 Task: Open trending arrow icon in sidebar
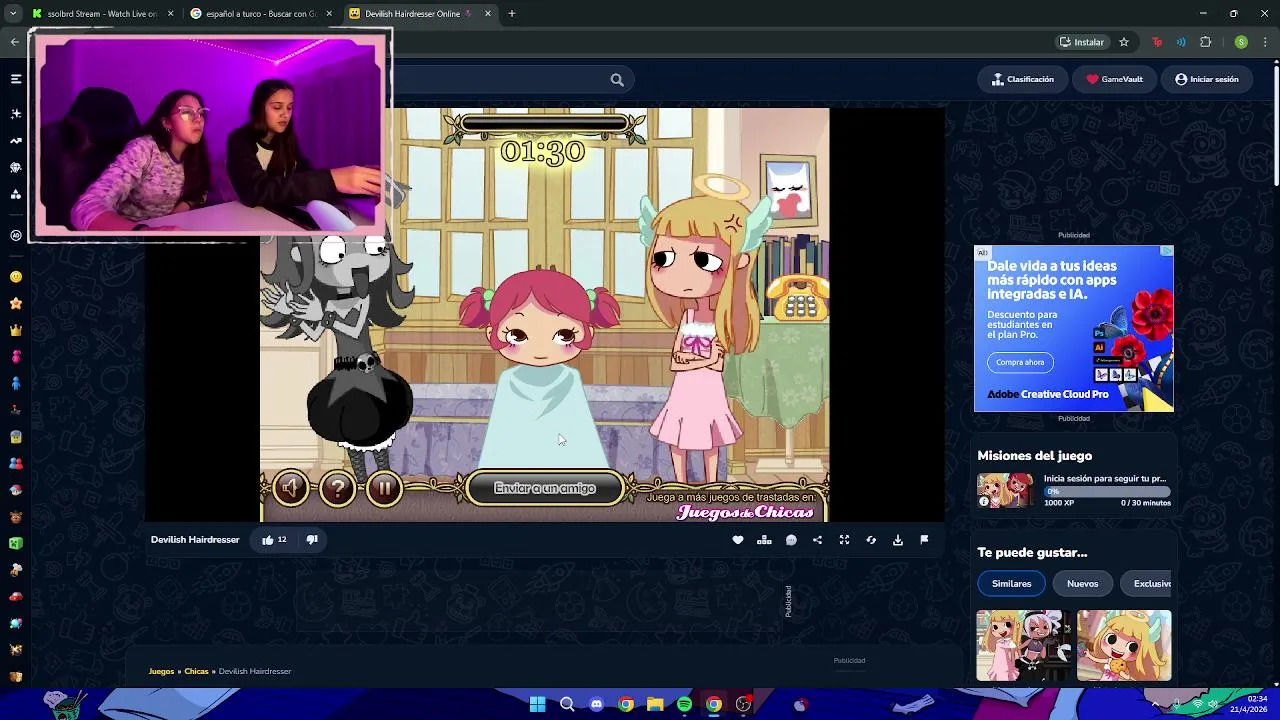pyautogui.click(x=16, y=141)
